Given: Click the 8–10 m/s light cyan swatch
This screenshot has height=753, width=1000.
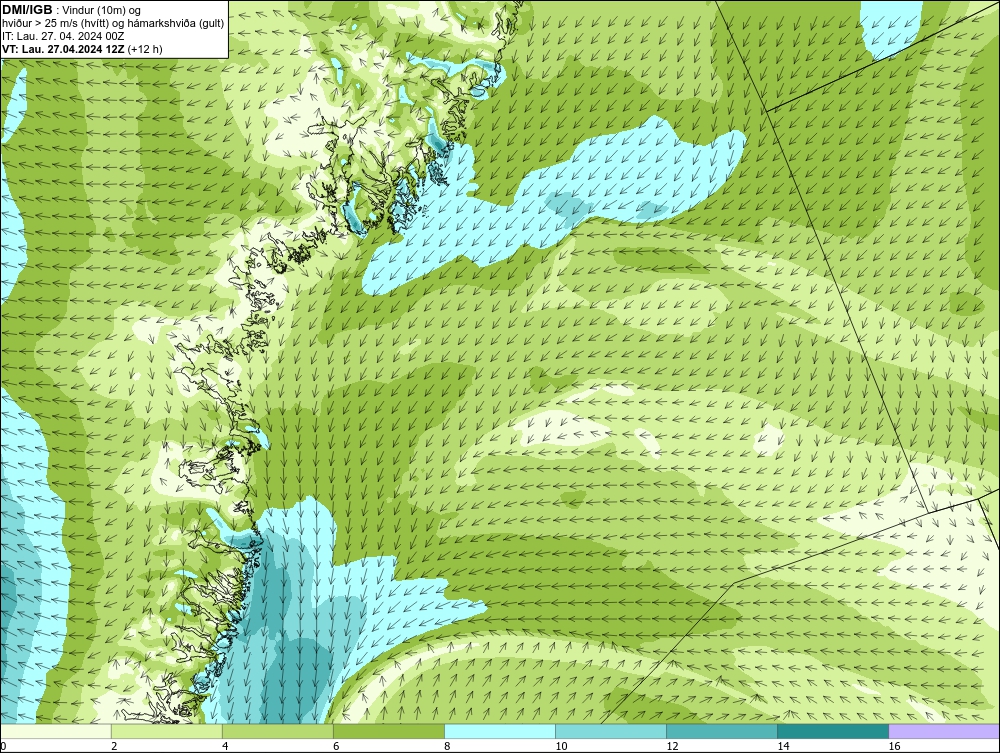Looking at the screenshot, I should [500, 731].
